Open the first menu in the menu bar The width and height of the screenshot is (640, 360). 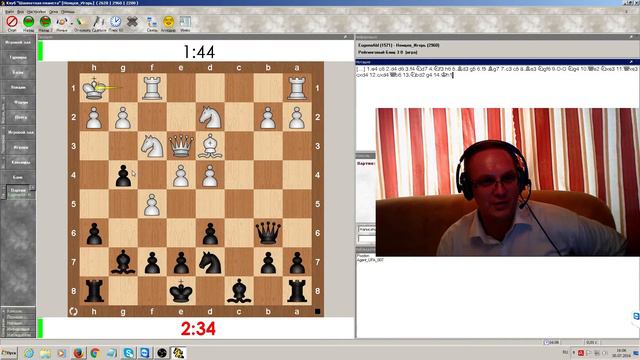[9, 11]
